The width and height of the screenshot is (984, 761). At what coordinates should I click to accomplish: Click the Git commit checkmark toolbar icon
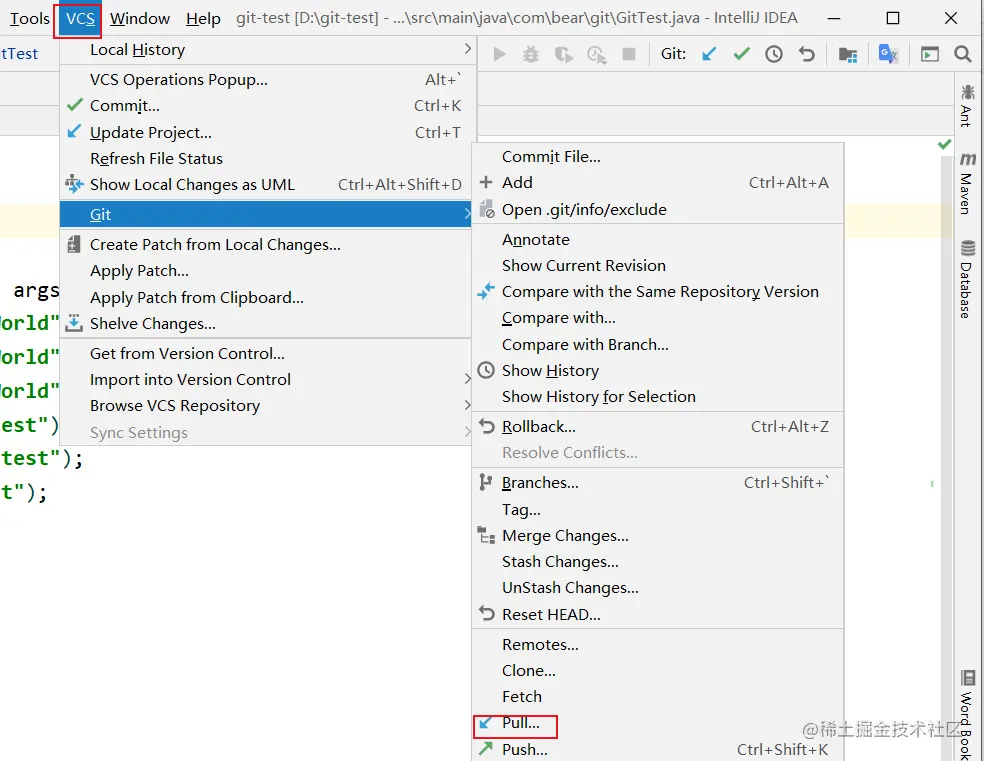pyautogui.click(x=741, y=54)
